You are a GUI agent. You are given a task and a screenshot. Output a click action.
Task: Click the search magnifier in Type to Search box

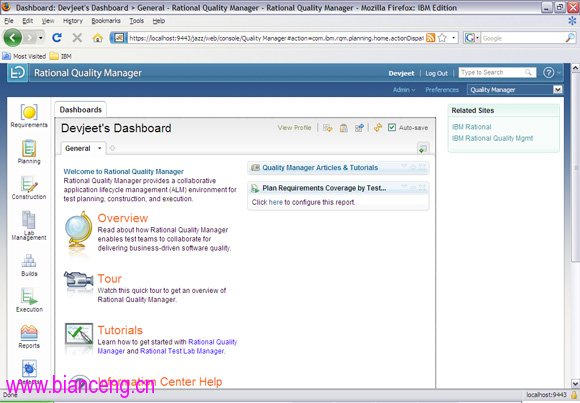tap(528, 73)
